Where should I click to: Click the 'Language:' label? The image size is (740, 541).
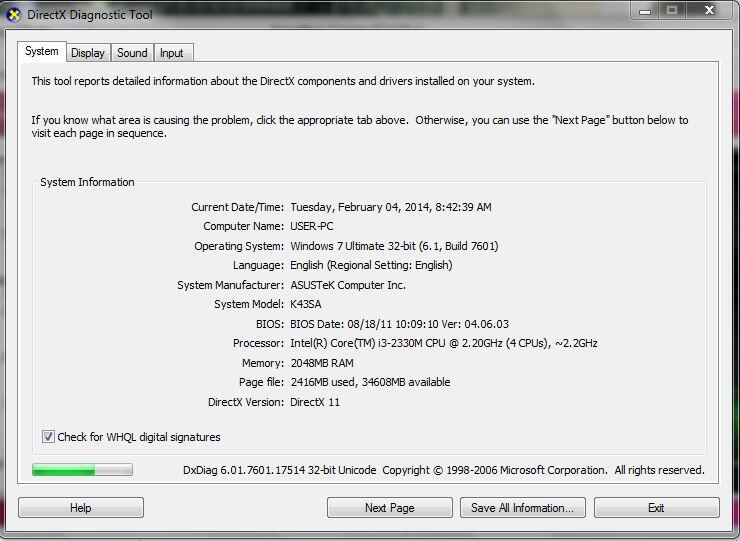[258, 265]
